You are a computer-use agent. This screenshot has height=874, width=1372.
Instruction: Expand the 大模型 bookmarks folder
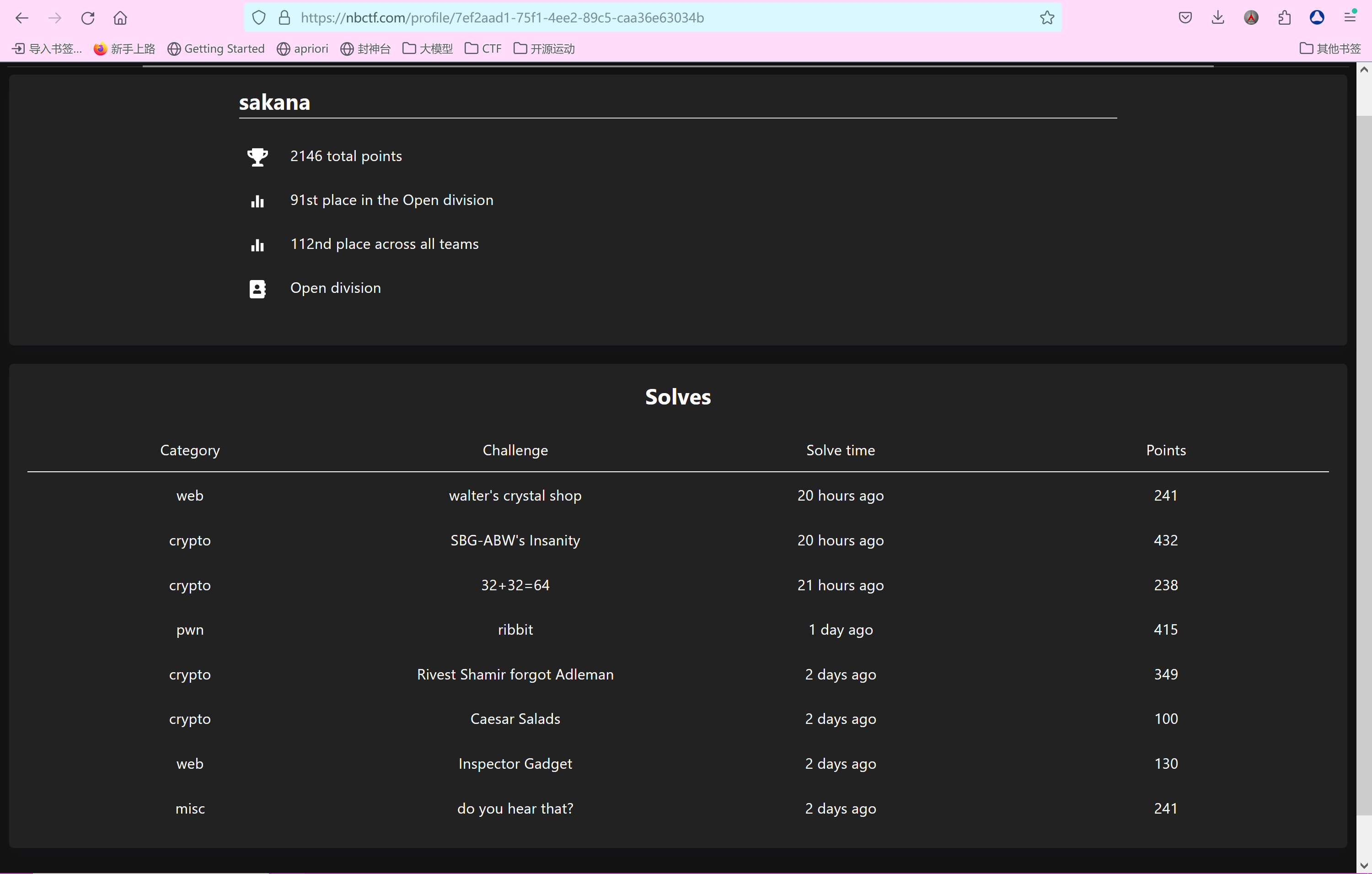(427, 49)
